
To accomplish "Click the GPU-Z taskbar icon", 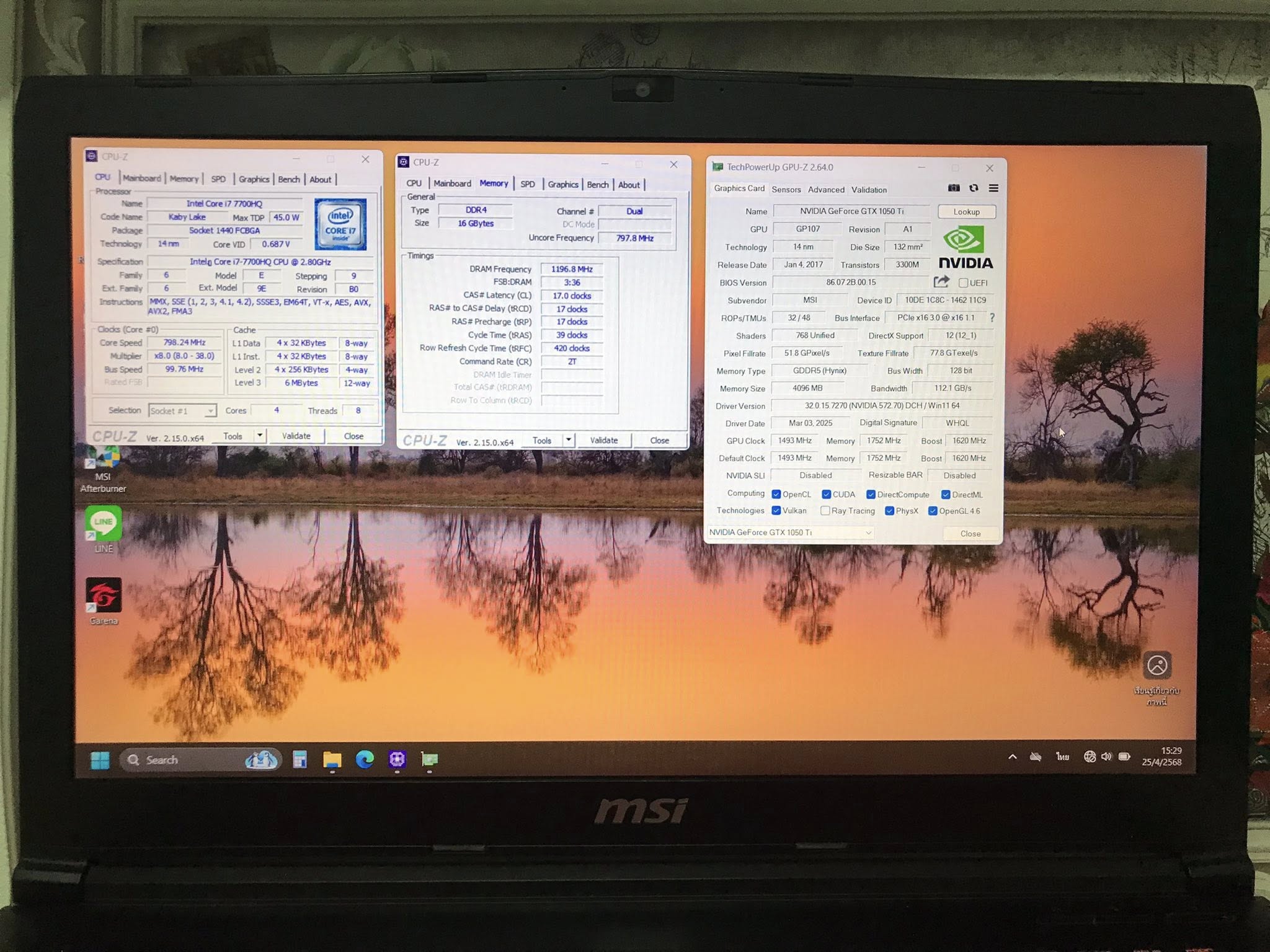I will point(429,759).
